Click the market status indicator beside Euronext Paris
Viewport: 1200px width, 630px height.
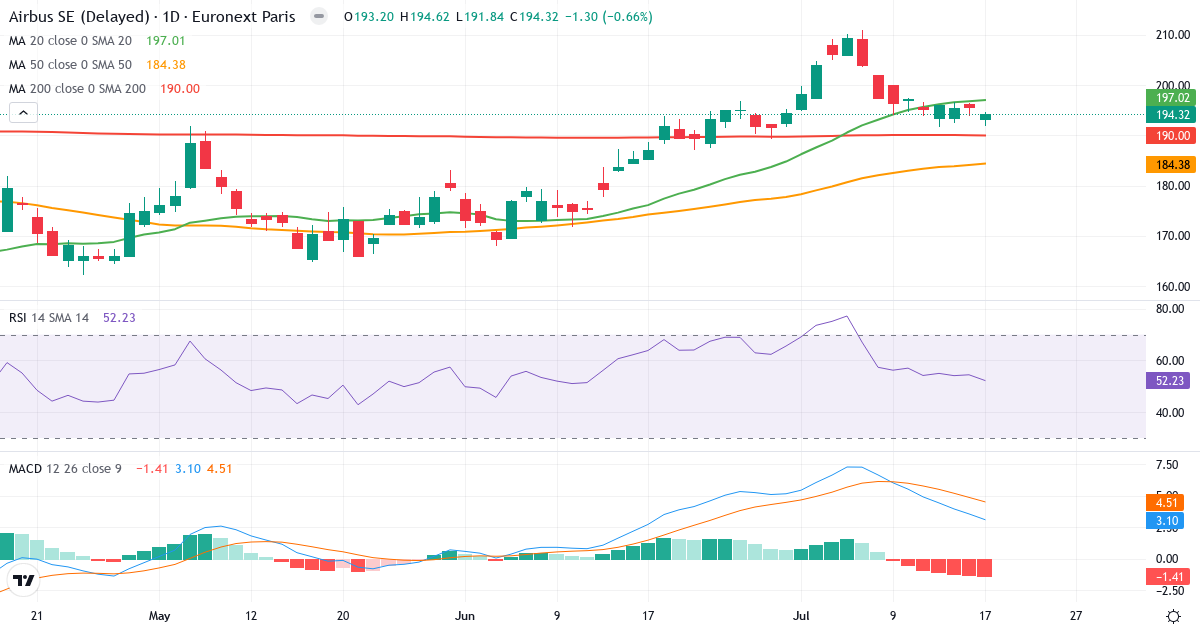(x=319, y=17)
